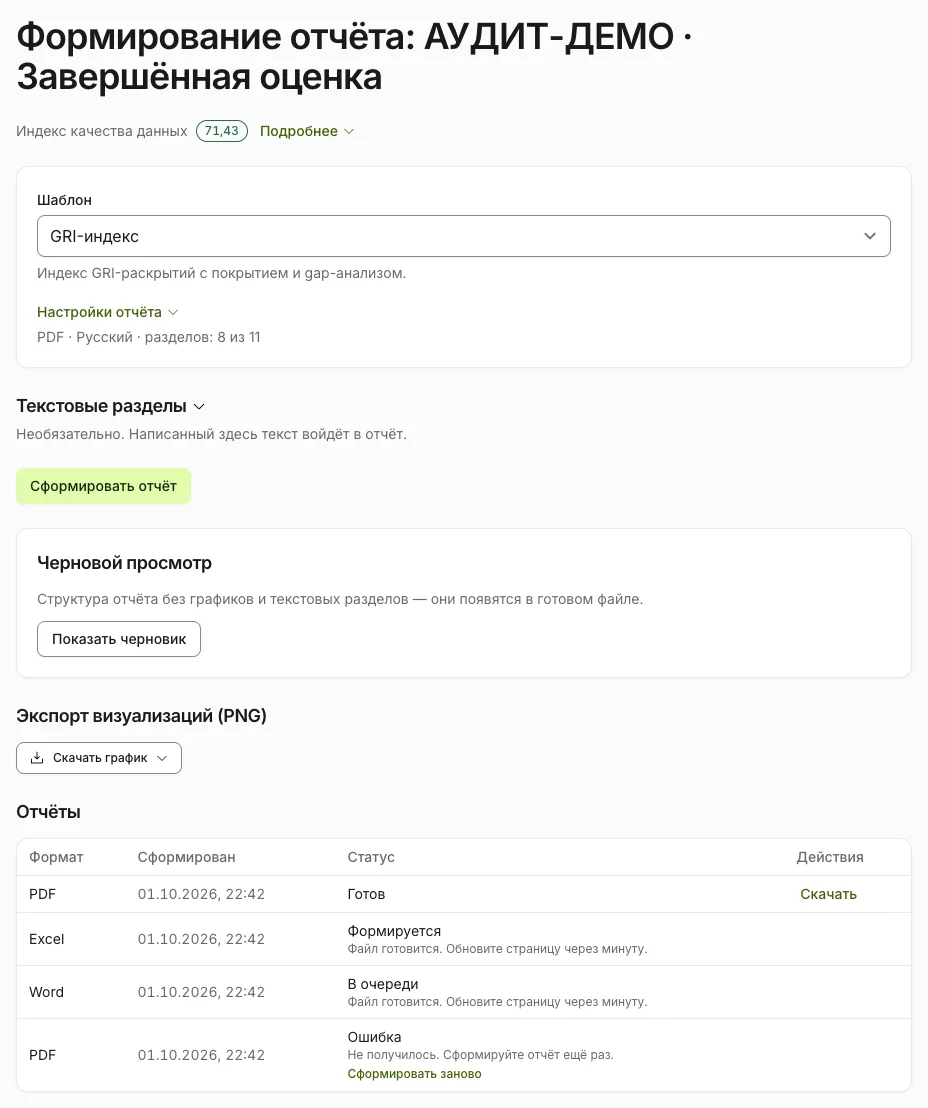Viewport: 928px width, 1108px height.
Task: Click the date cell in the Word row
Action: pos(201,992)
